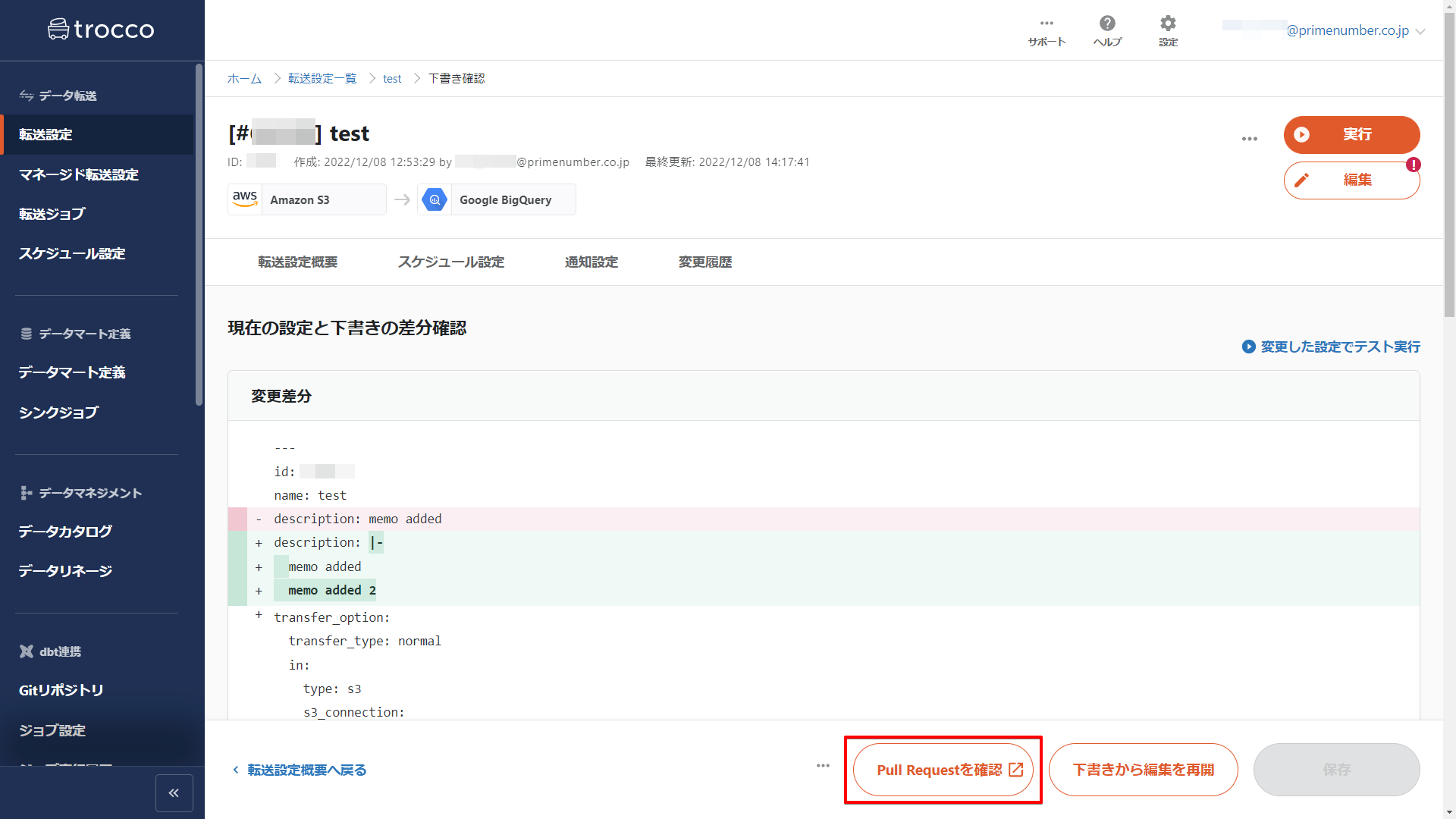
Task: Click the red alert badge on 編集
Action: 1414,165
